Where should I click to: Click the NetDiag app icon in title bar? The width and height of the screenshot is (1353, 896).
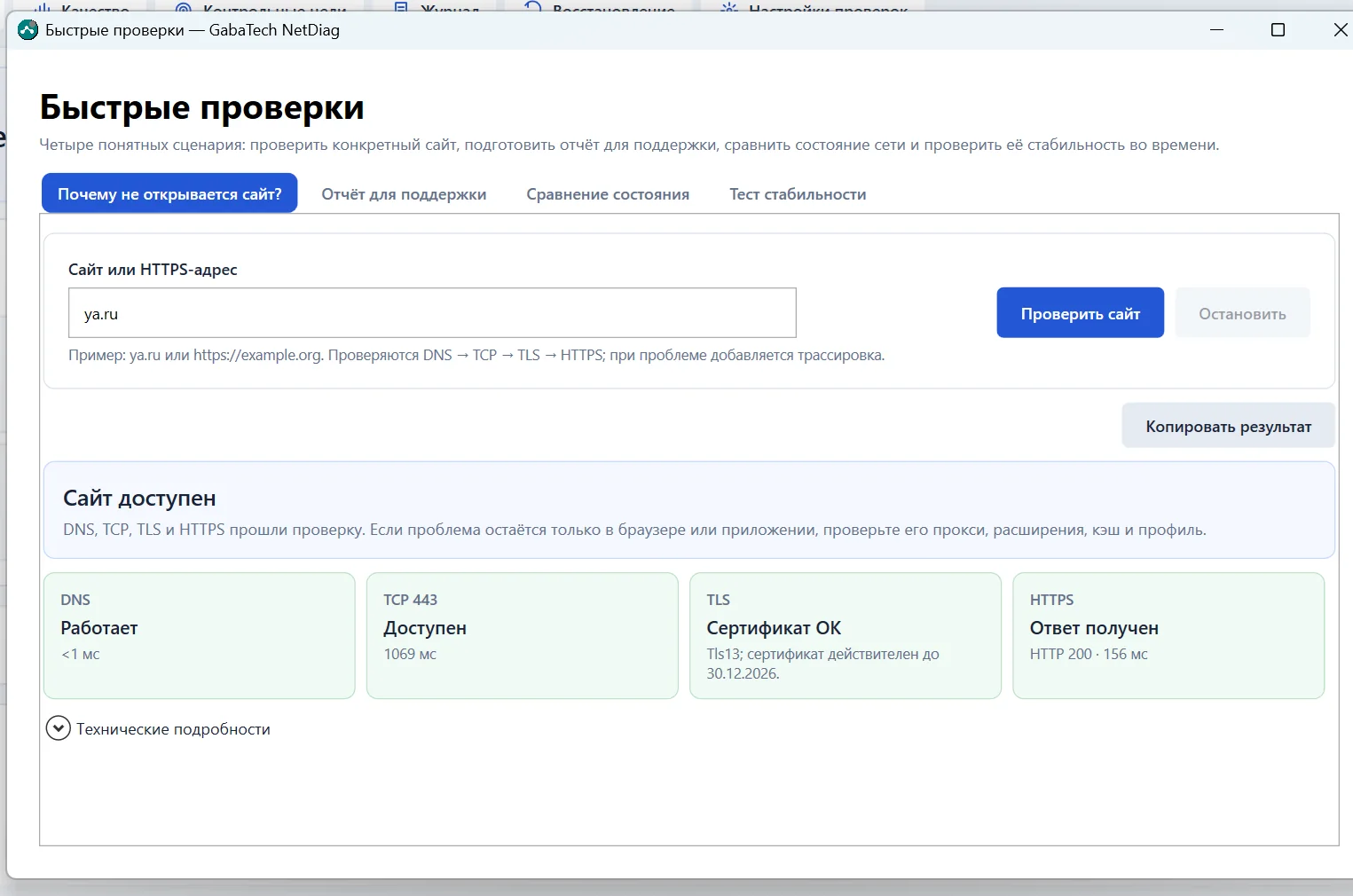point(28,30)
